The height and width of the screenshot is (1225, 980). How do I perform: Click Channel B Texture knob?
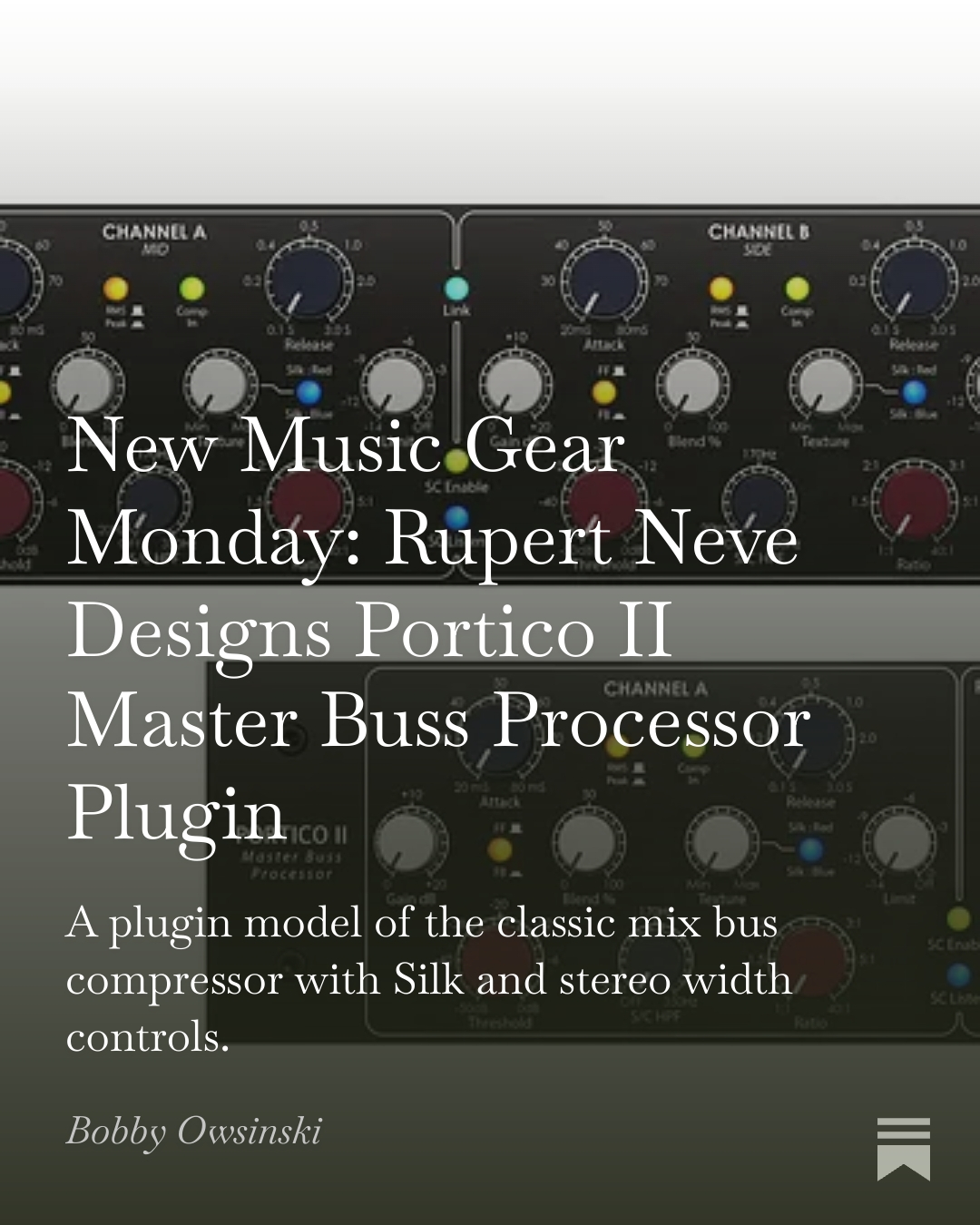click(826, 386)
